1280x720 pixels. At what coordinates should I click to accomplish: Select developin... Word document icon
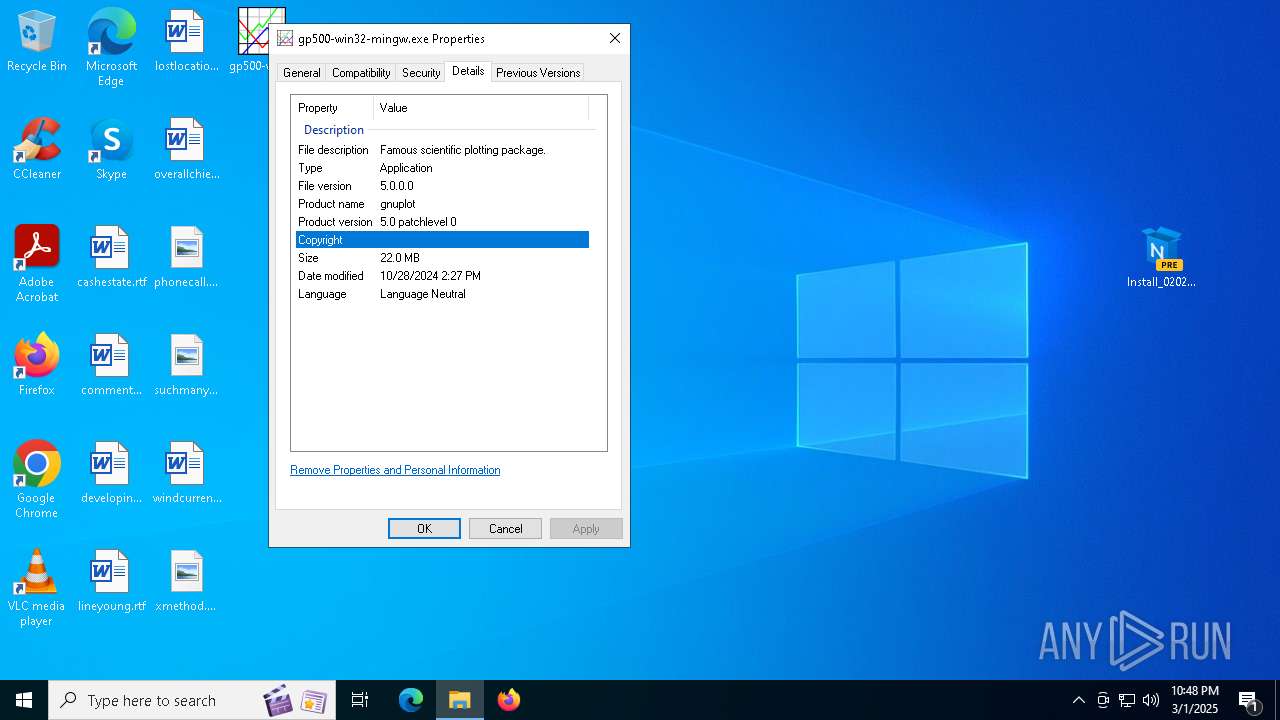click(x=111, y=473)
